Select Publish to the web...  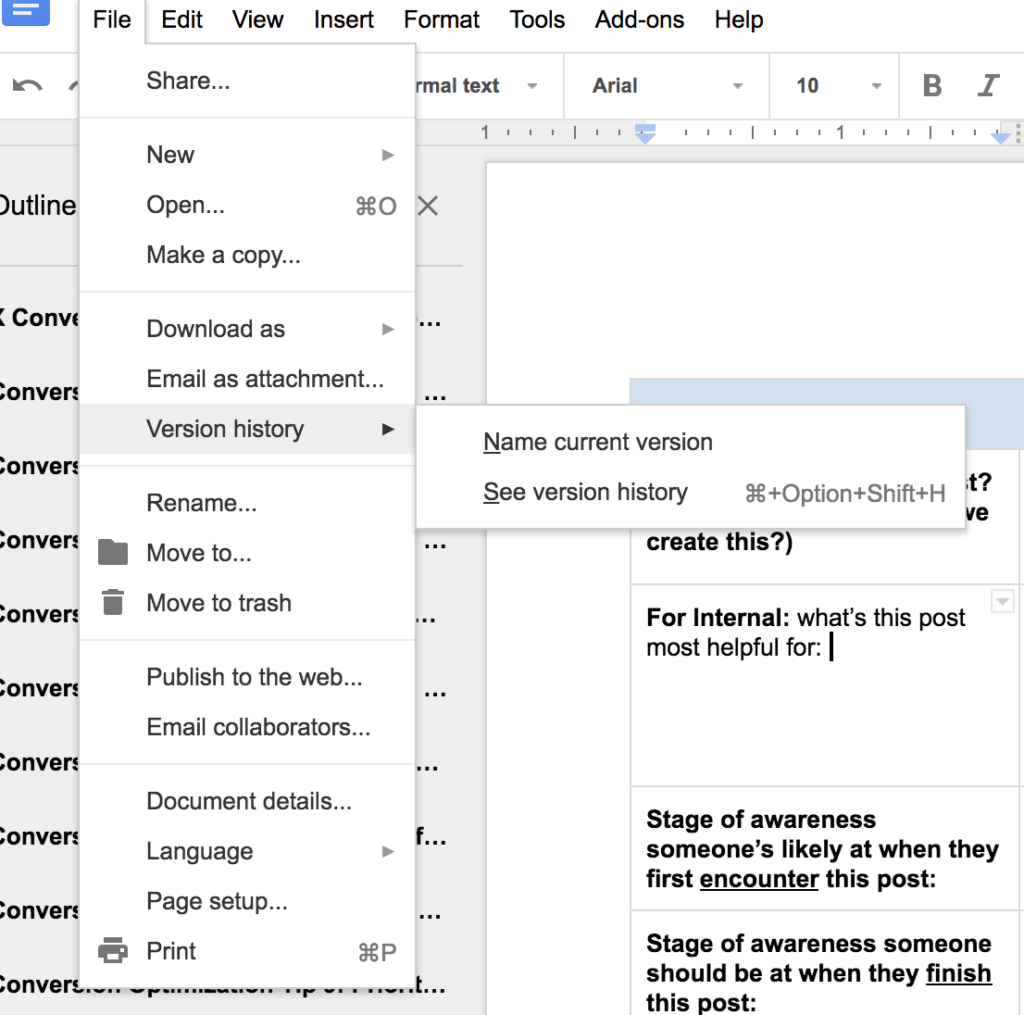pyautogui.click(x=254, y=677)
